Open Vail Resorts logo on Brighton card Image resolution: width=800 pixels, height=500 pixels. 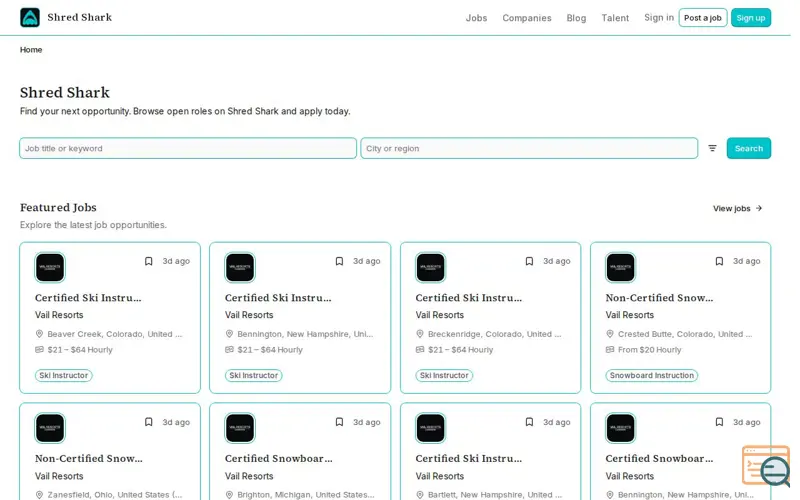pos(240,428)
